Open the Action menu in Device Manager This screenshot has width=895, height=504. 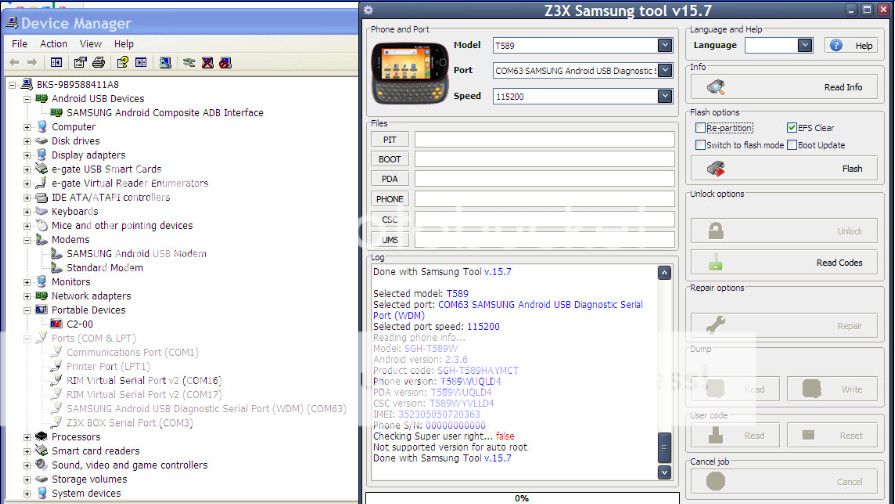coord(54,43)
